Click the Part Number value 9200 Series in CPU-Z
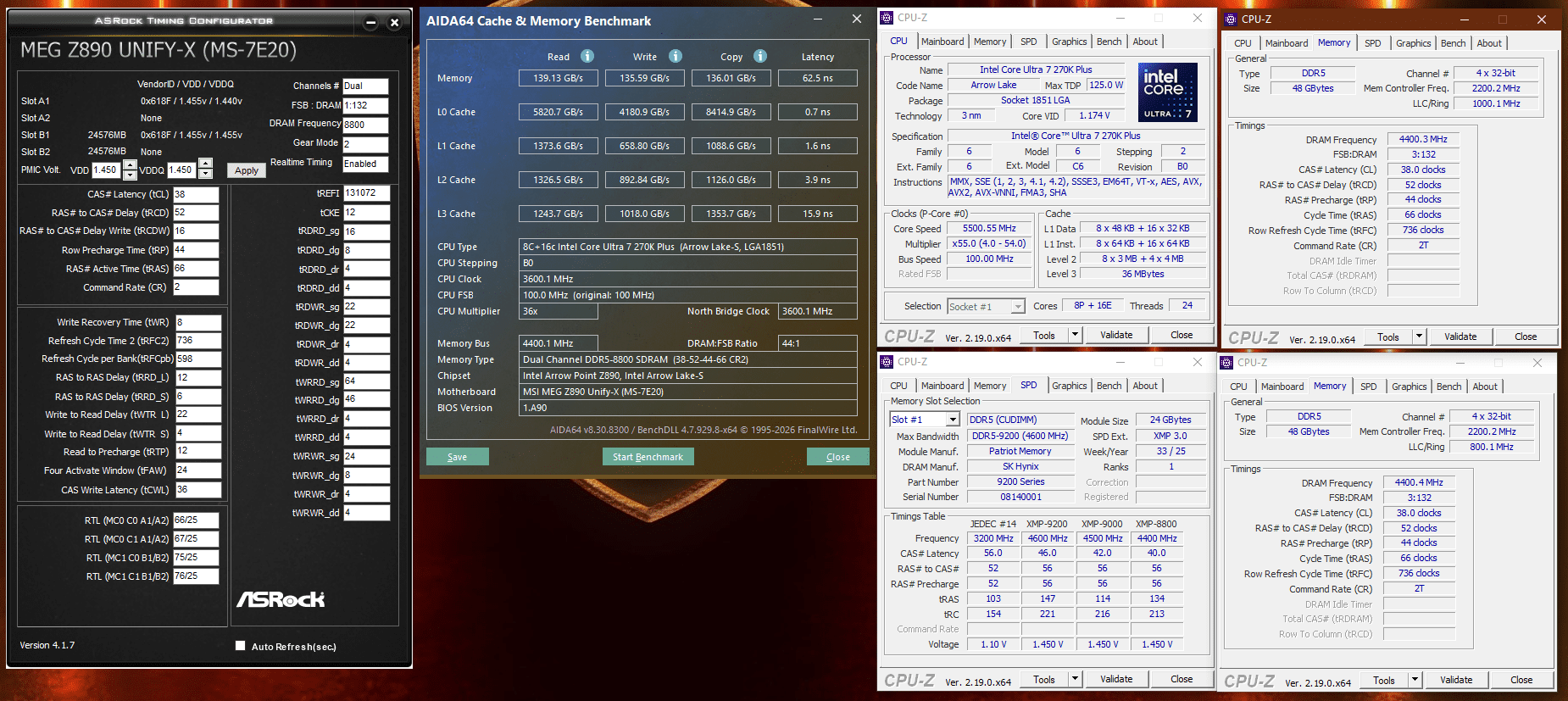1568x701 pixels. pos(1020,481)
